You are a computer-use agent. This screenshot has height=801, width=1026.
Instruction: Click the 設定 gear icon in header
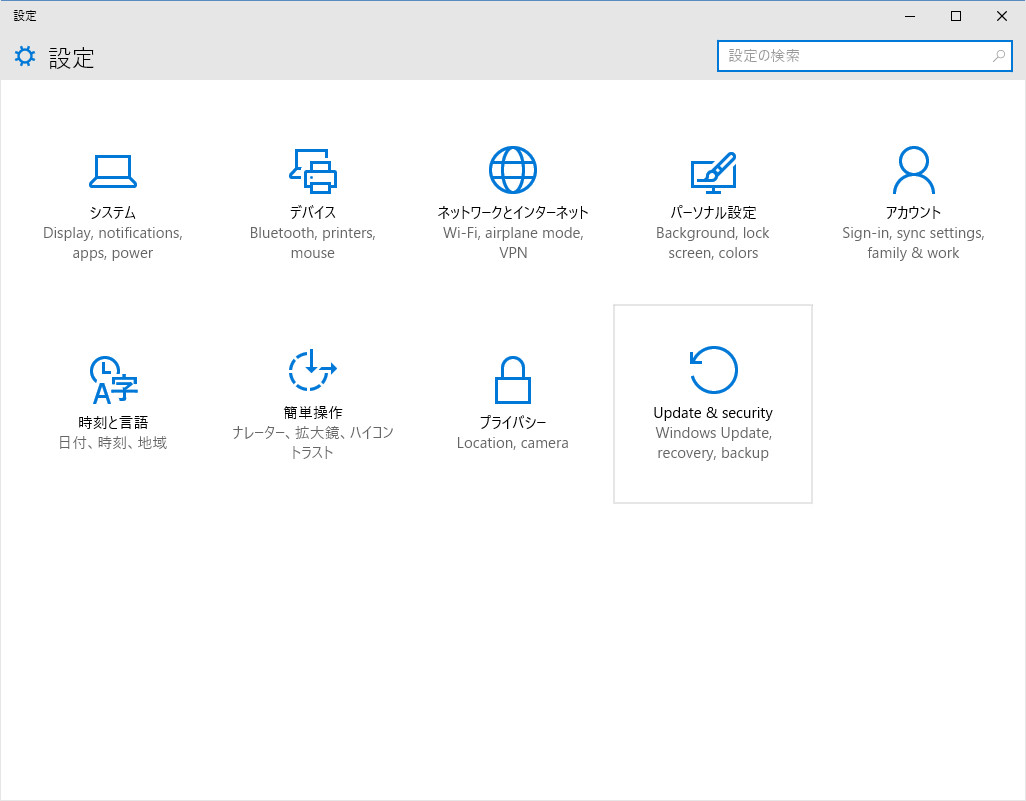(25, 56)
